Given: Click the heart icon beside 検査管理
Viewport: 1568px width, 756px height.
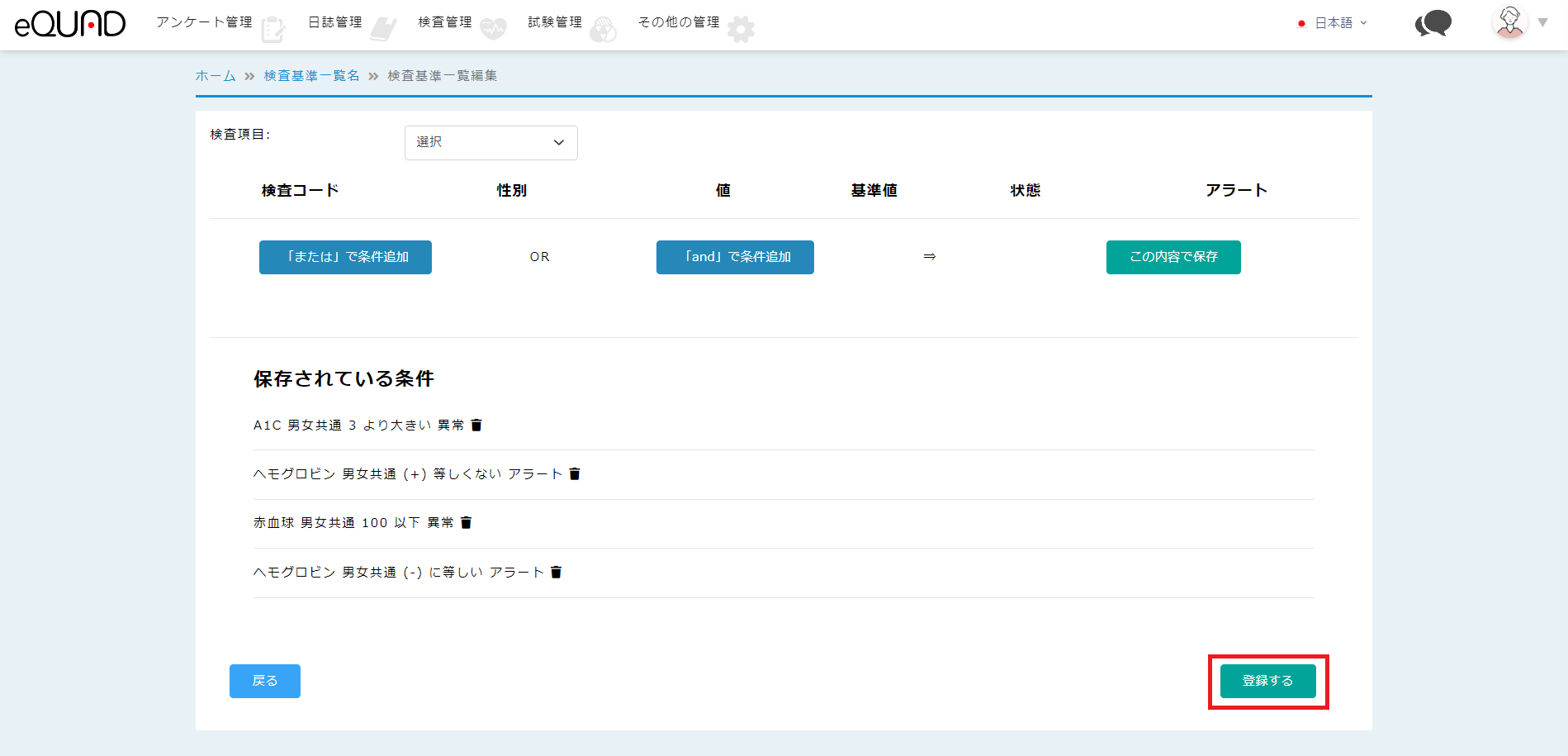Looking at the screenshot, I should coord(493,30).
